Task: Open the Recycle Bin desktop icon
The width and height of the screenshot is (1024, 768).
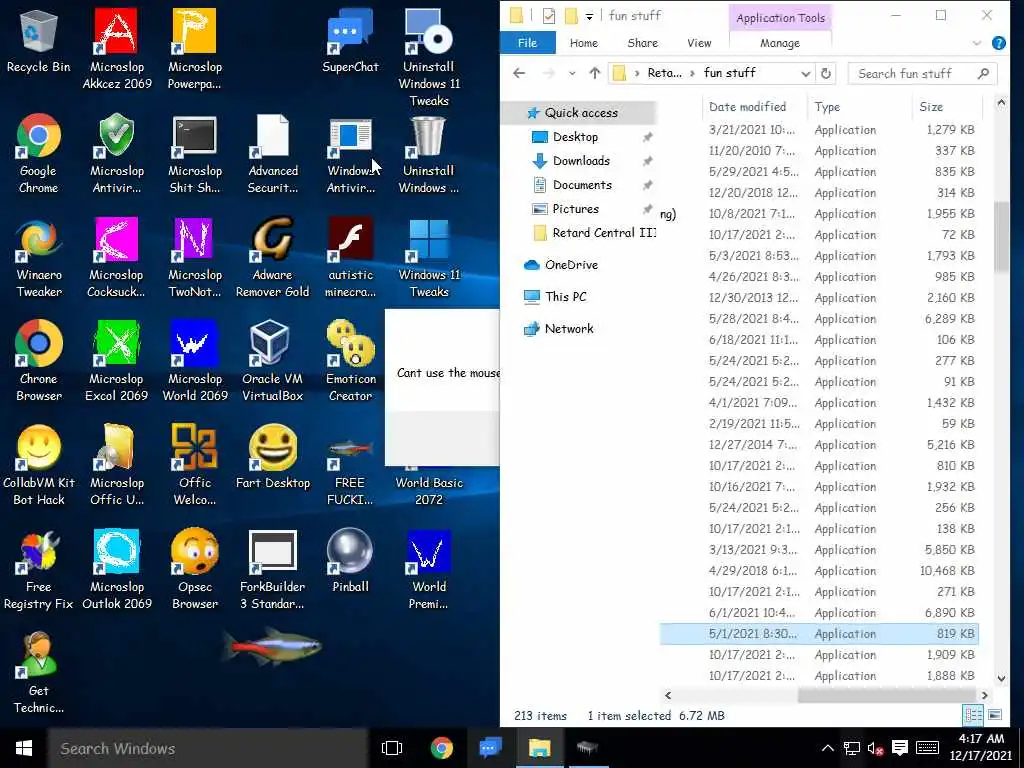Action: (x=39, y=40)
